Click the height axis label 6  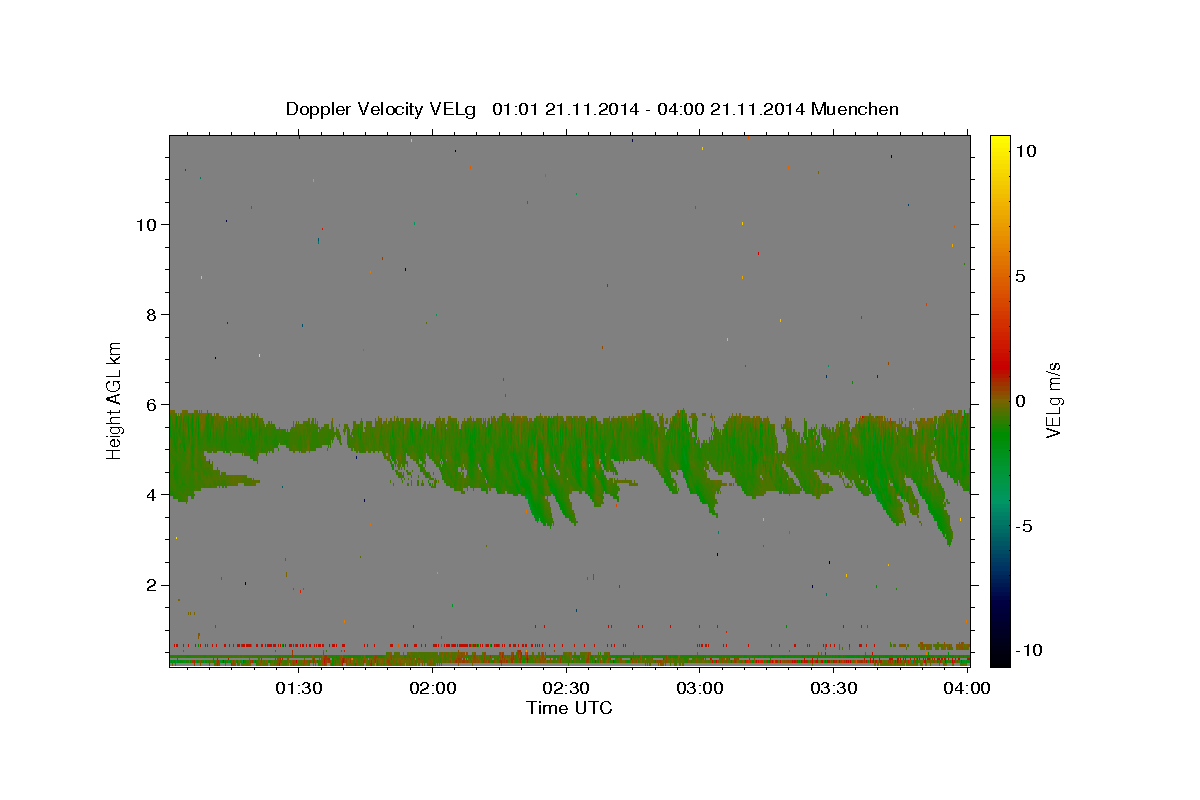pyautogui.click(x=150, y=405)
